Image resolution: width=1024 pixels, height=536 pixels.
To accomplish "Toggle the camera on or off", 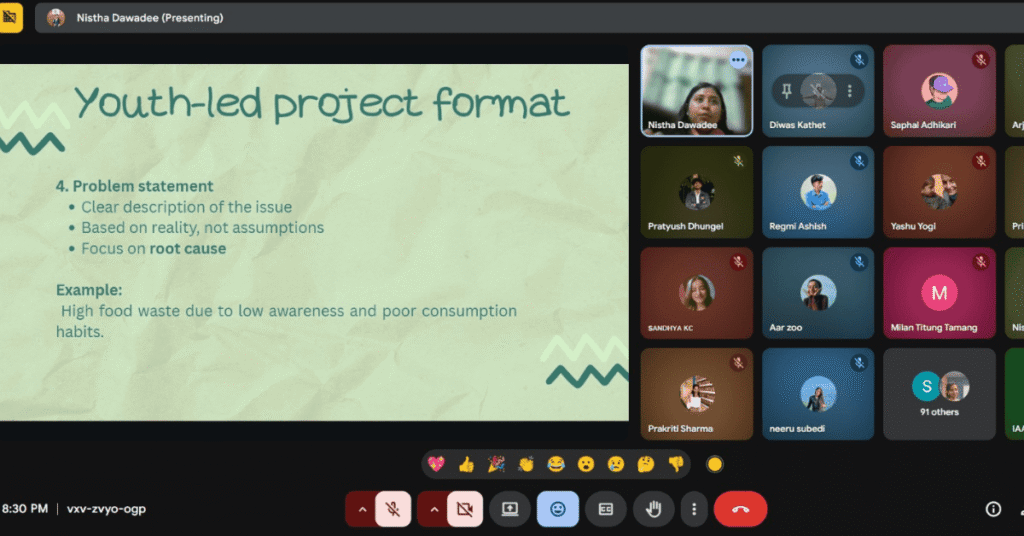I will (x=464, y=509).
